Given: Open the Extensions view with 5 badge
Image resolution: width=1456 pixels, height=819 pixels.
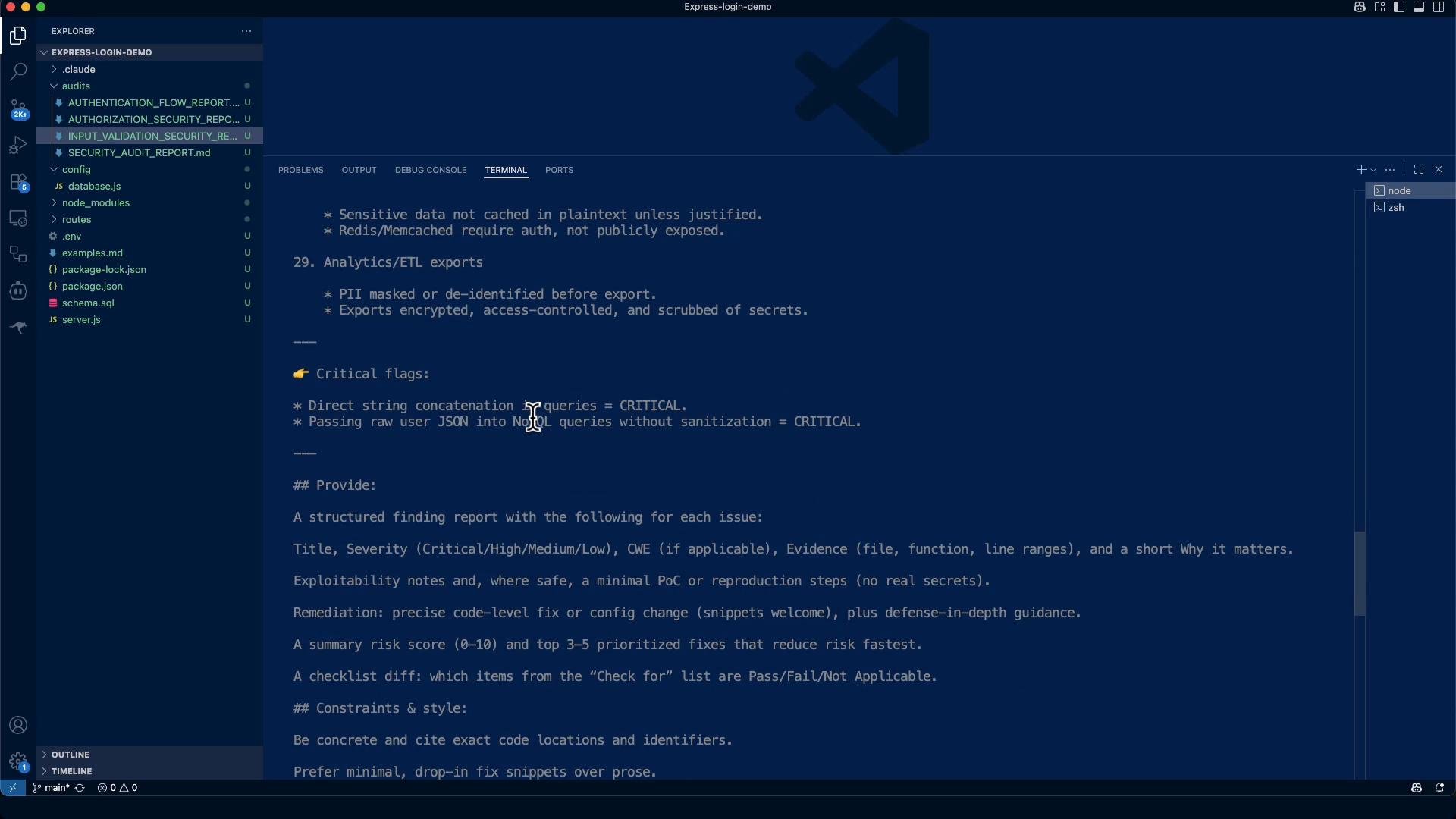Looking at the screenshot, I should tap(18, 181).
